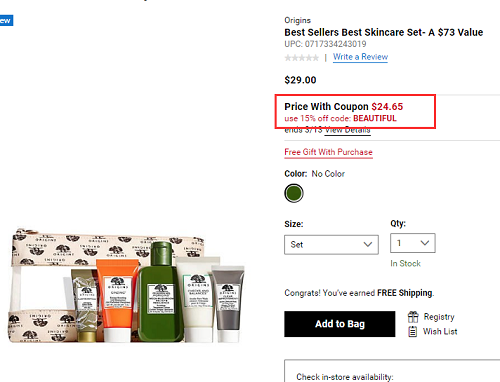
Task: Open the Free Gift With Purchase link
Action: 328,152
